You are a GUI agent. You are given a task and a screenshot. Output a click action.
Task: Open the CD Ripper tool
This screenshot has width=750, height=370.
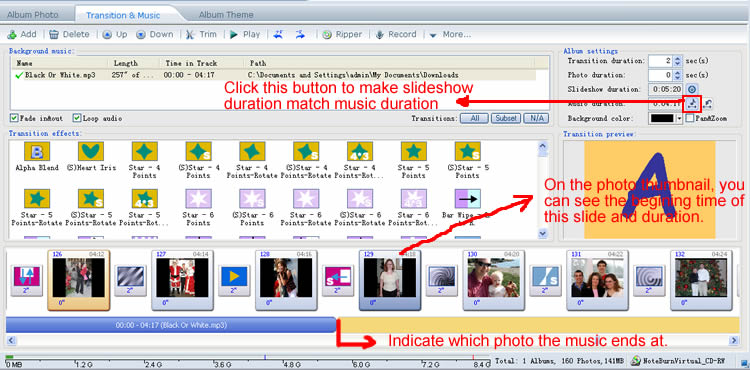342,34
